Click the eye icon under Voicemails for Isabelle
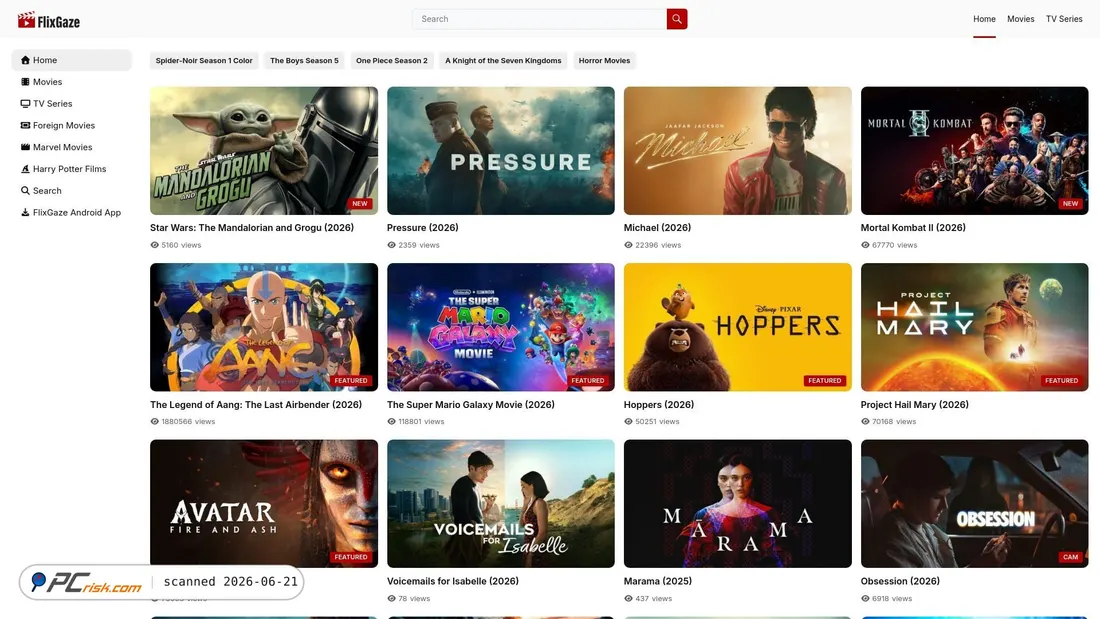 (x=391, y=599)
